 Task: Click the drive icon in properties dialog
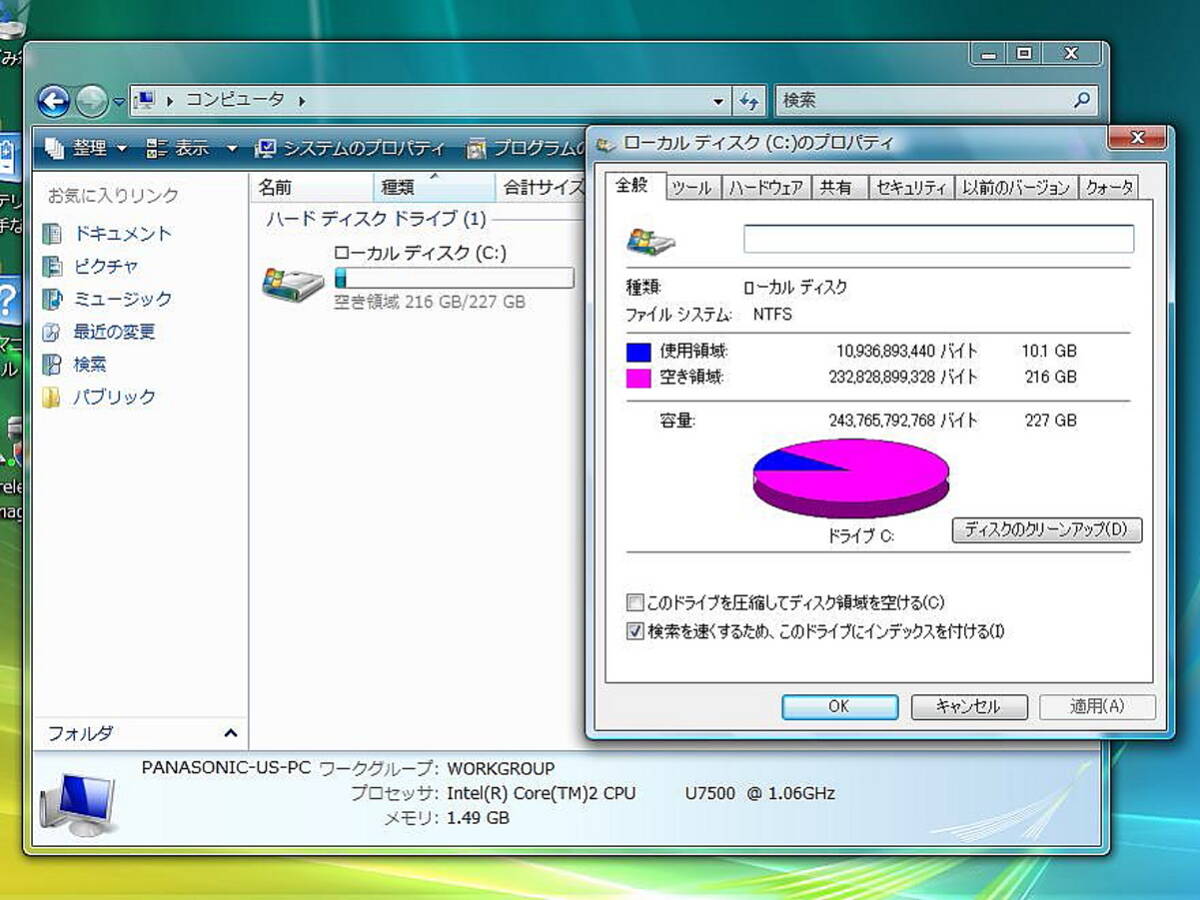tap(650, 241)
